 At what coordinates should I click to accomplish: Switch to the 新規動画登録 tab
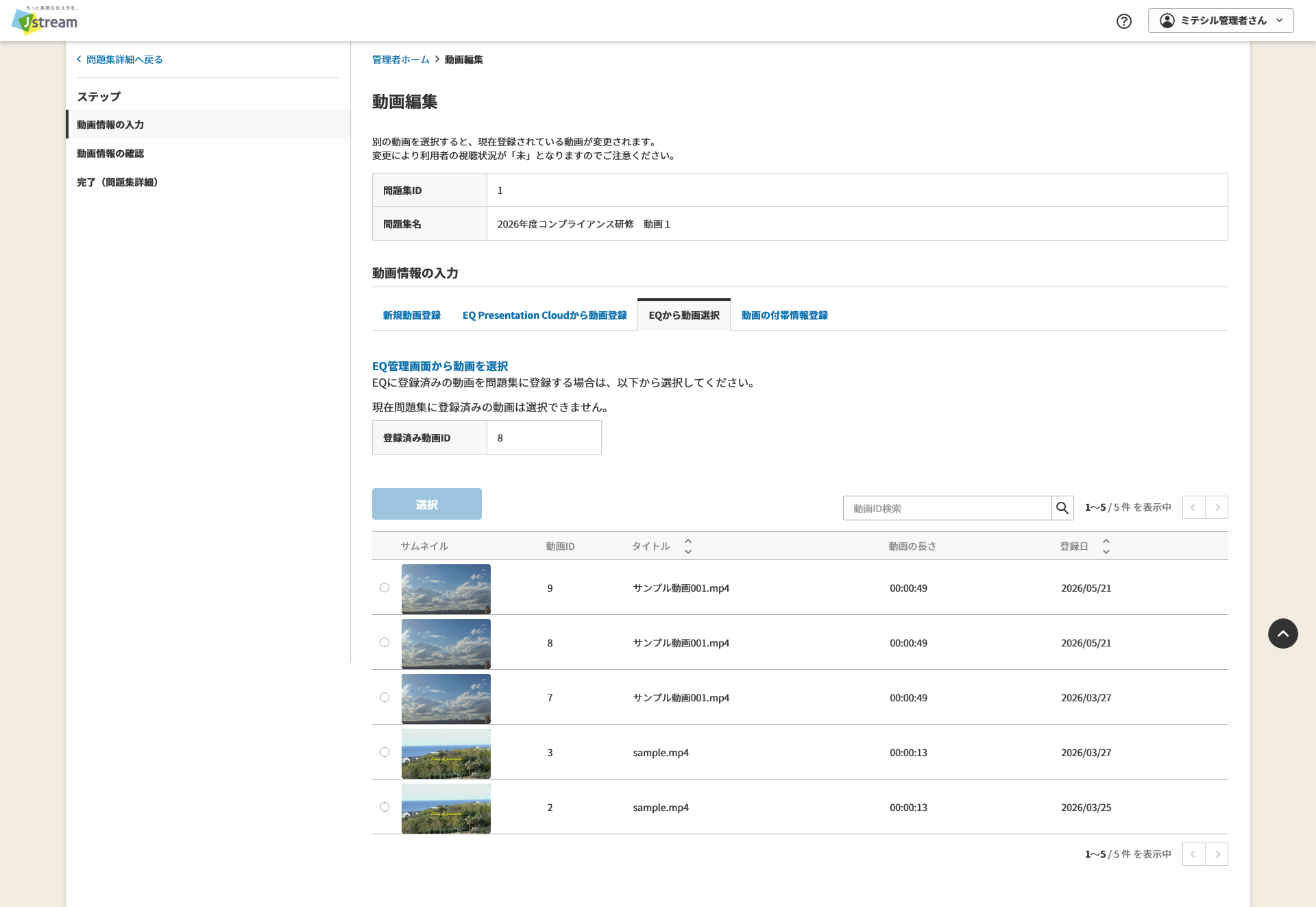(x=411, y=315)
